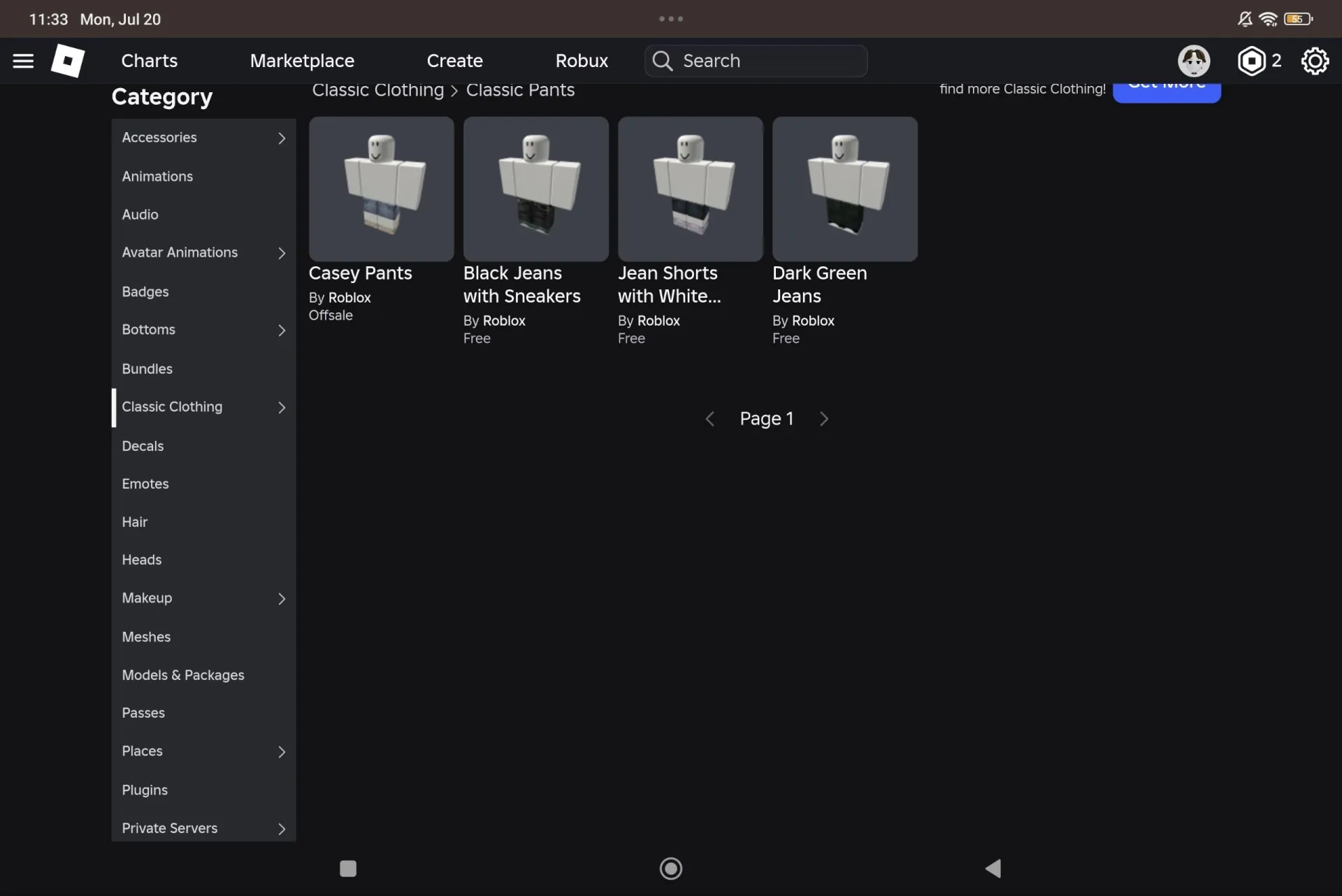Viewport: 1342px width, 896px height.
Task: Open the Marketplace tab
Action: click(x=302, y=61)
